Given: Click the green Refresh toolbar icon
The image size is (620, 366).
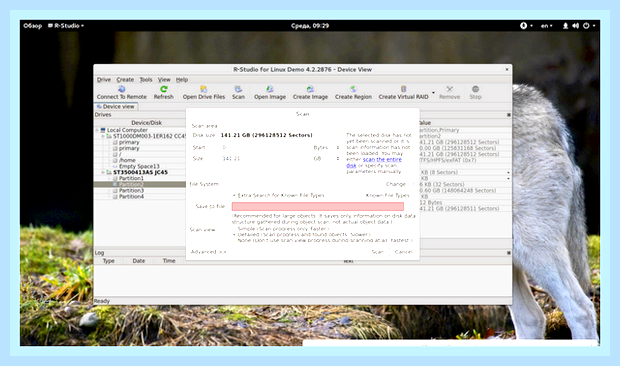Looking at the screenshot, I should 164,89.
